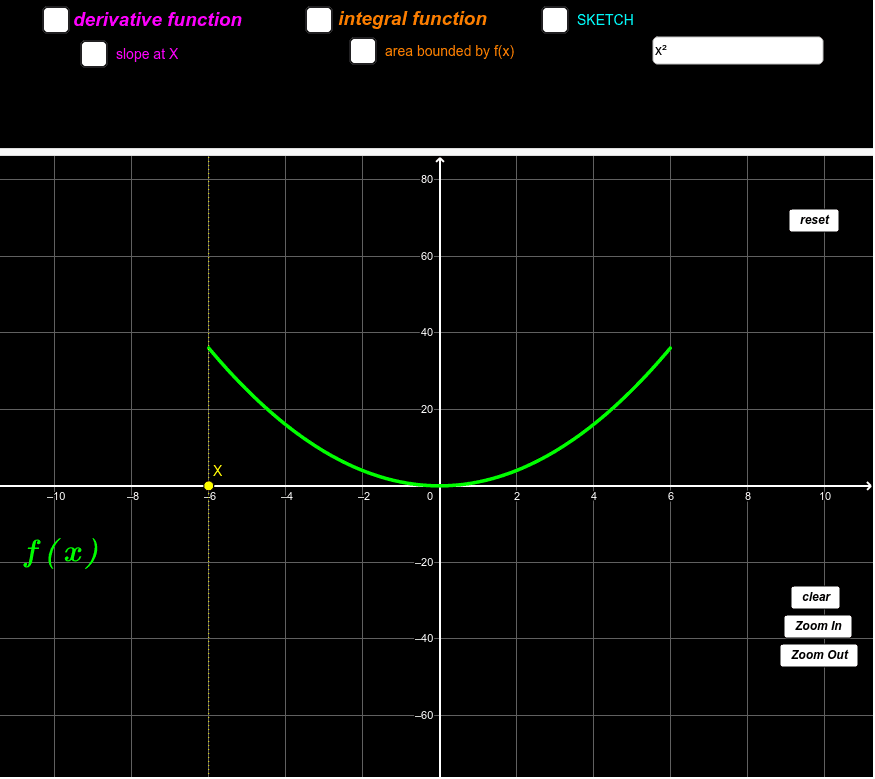
Task: Click the x-axis tick label –10
Action: [56, 496]
